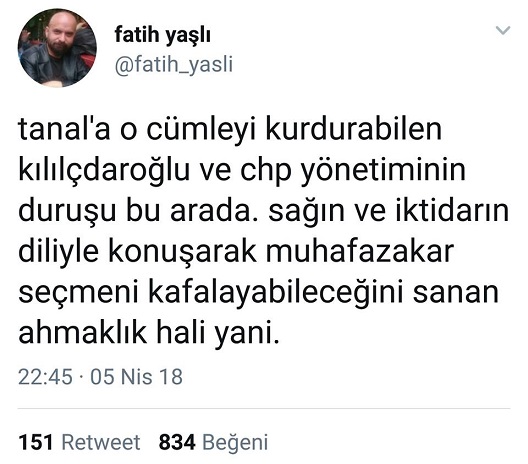Select the word ahmaklık in last line
Viewport: 528px width, 464px height.
coord(82,333)
